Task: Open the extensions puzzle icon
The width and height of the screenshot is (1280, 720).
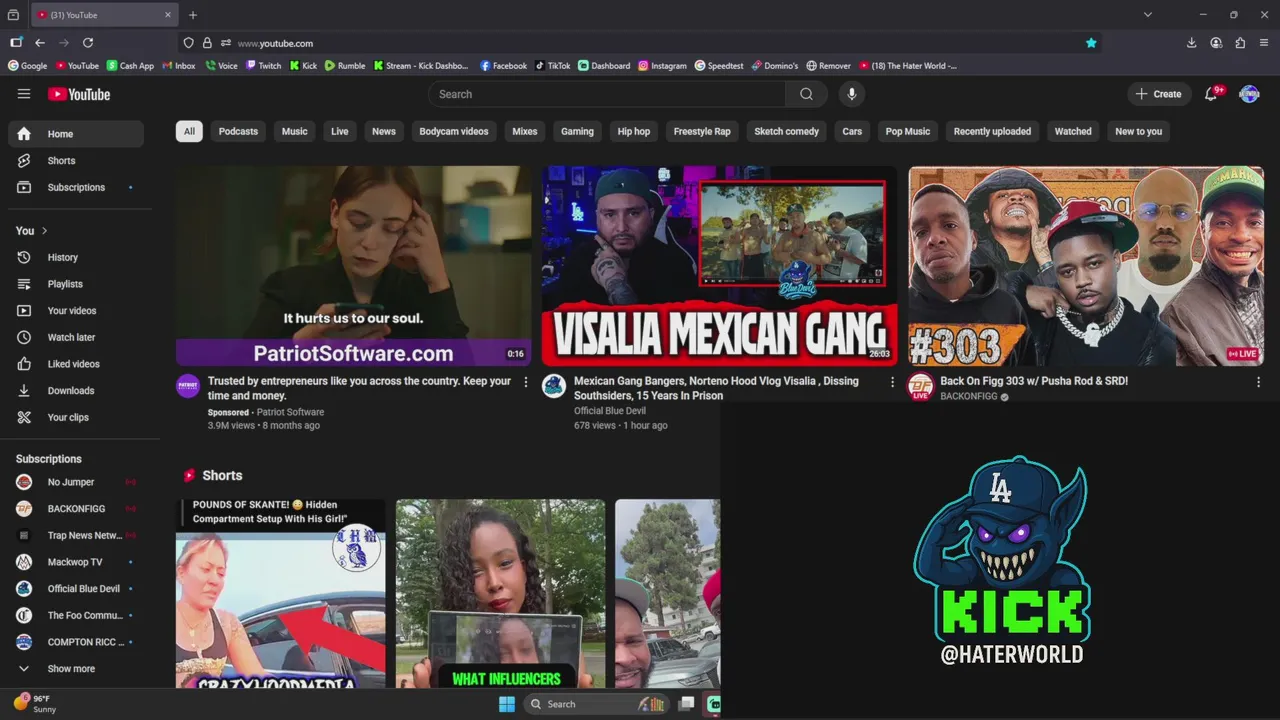Action: tap(1240, 43)
